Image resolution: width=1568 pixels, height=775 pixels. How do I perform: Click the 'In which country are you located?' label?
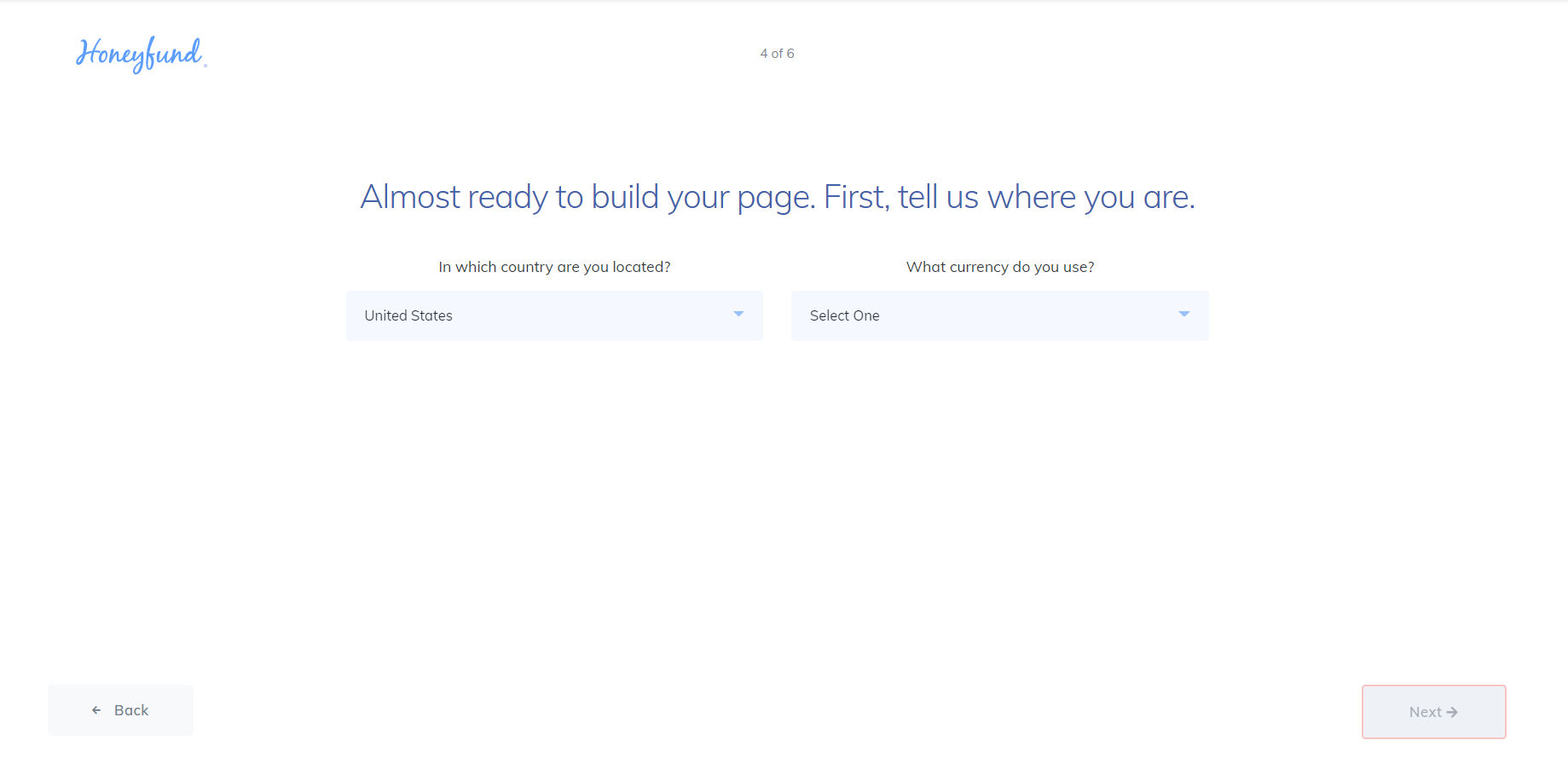[554, 267]
